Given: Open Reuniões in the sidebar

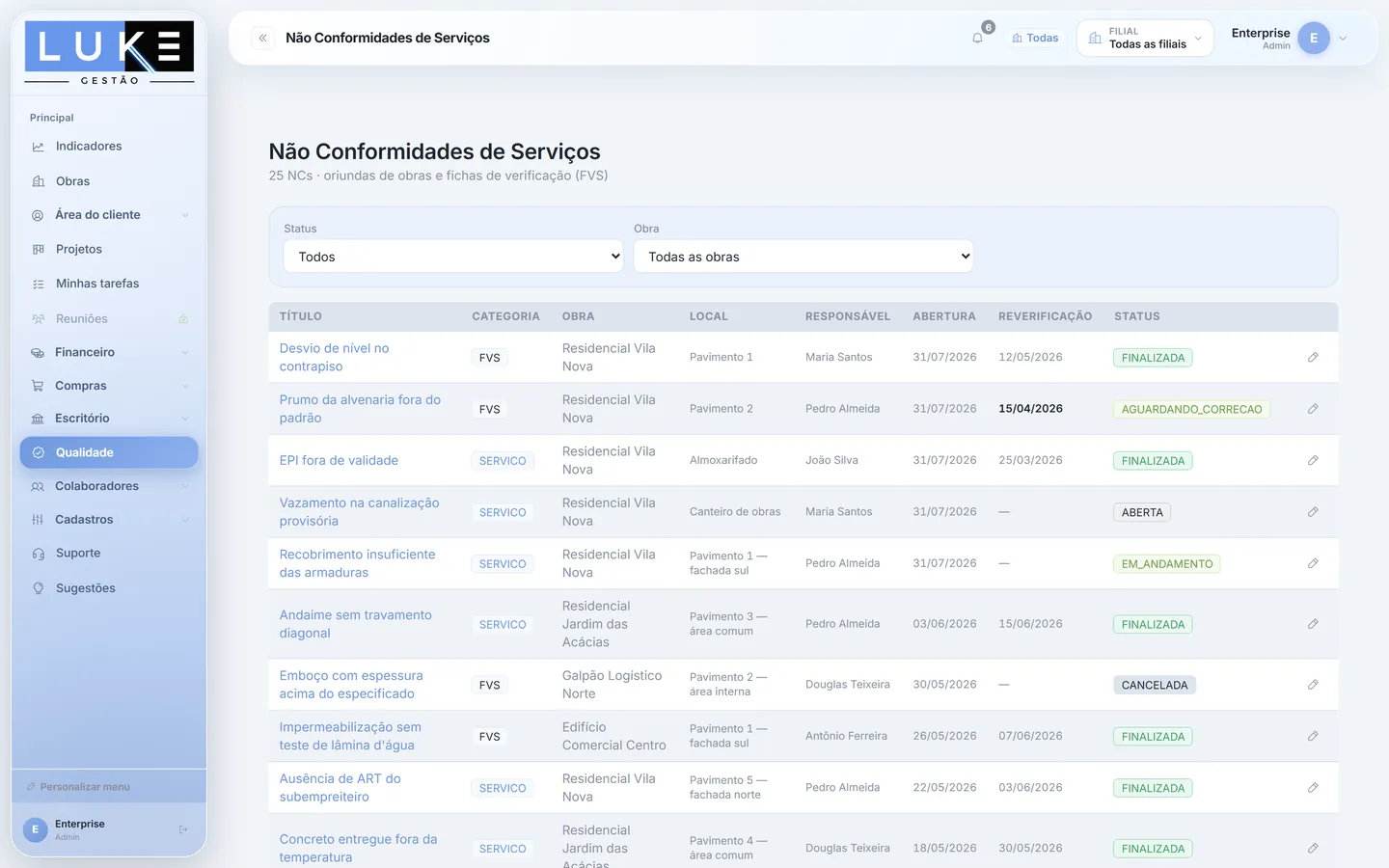Looking at the screenshot, I should 109,318.
